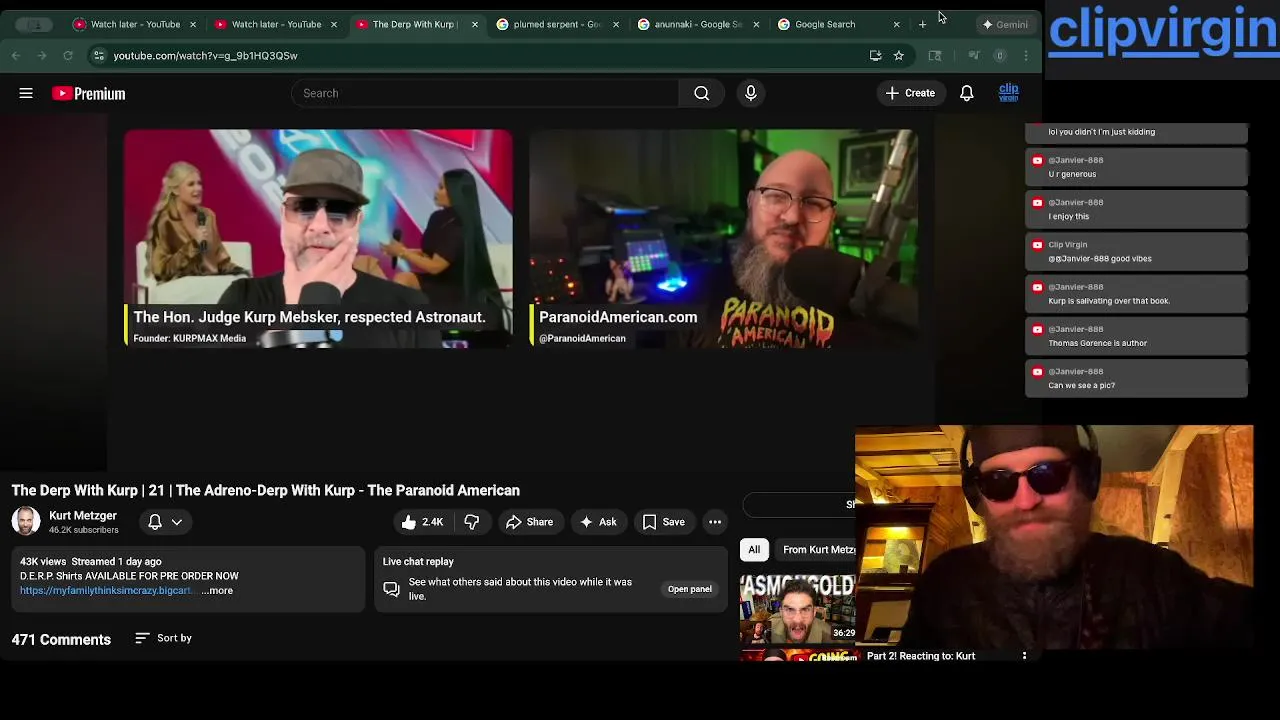Switch to second Watch later tab
This screenshot has width=1280, height=720.
click(276, 24)
